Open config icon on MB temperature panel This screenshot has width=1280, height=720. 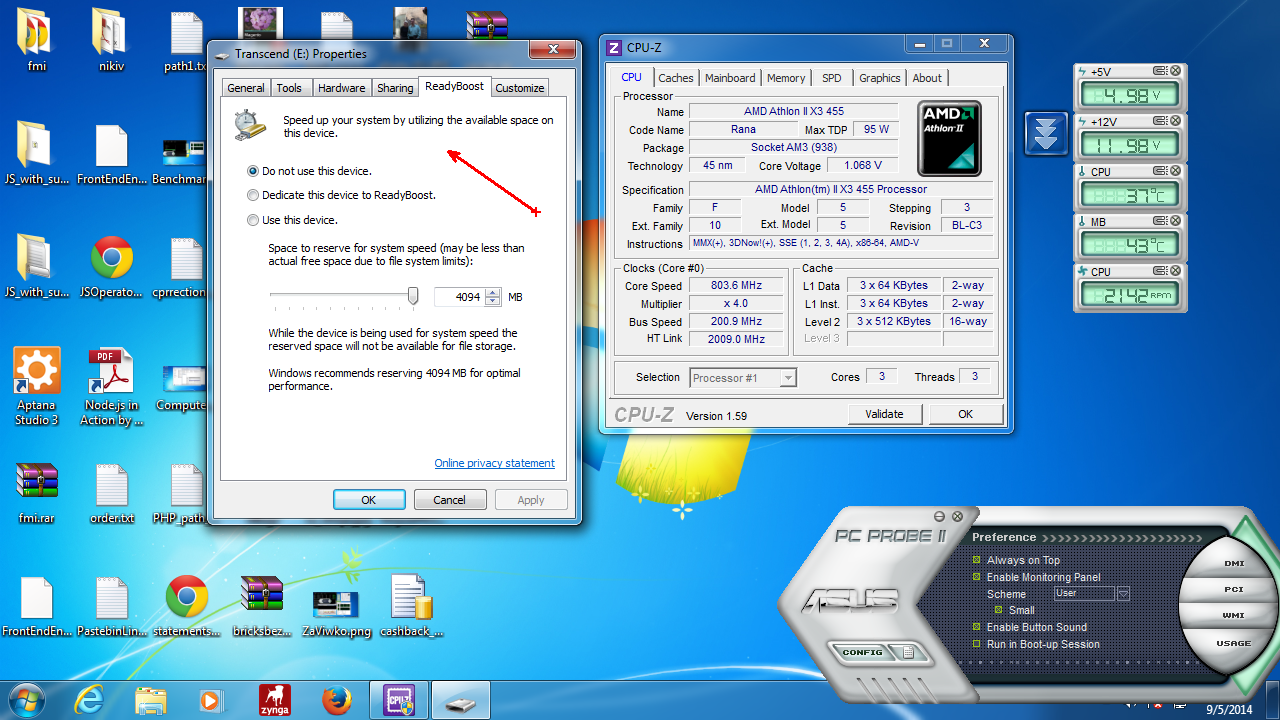(x=1160, y=221)
